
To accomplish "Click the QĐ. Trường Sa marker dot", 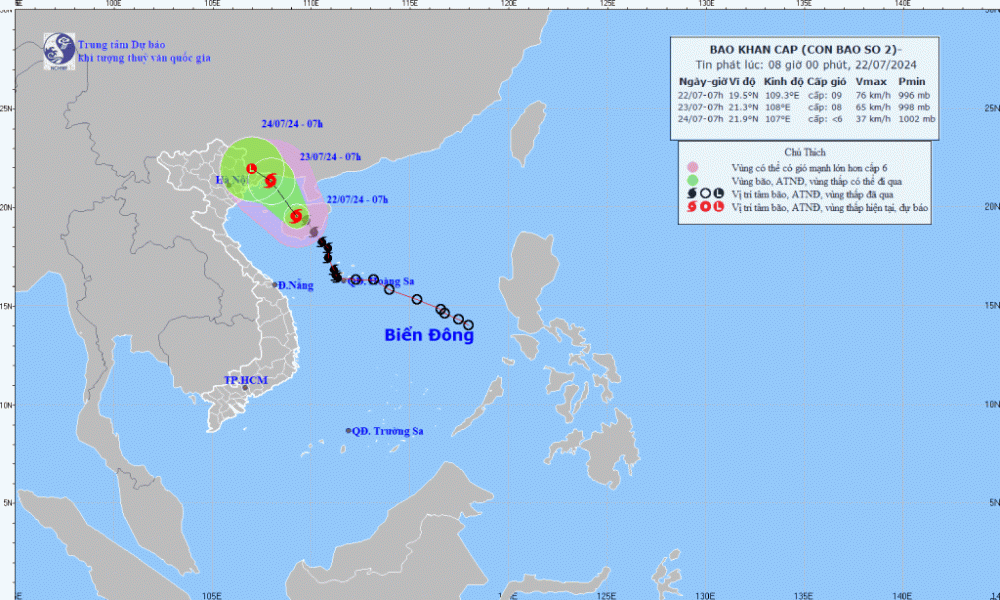I will coord(348,431).
